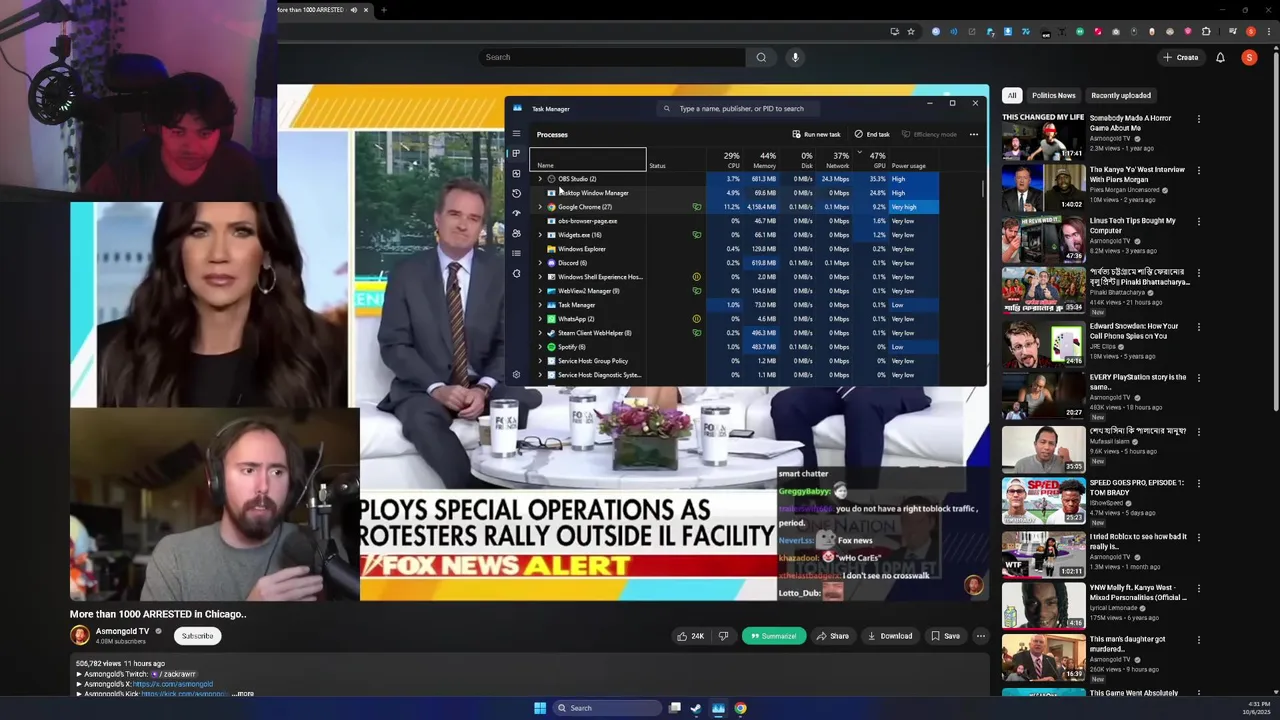Share the video
Screen dimensions: 1280x720
[x=832, y=636]
